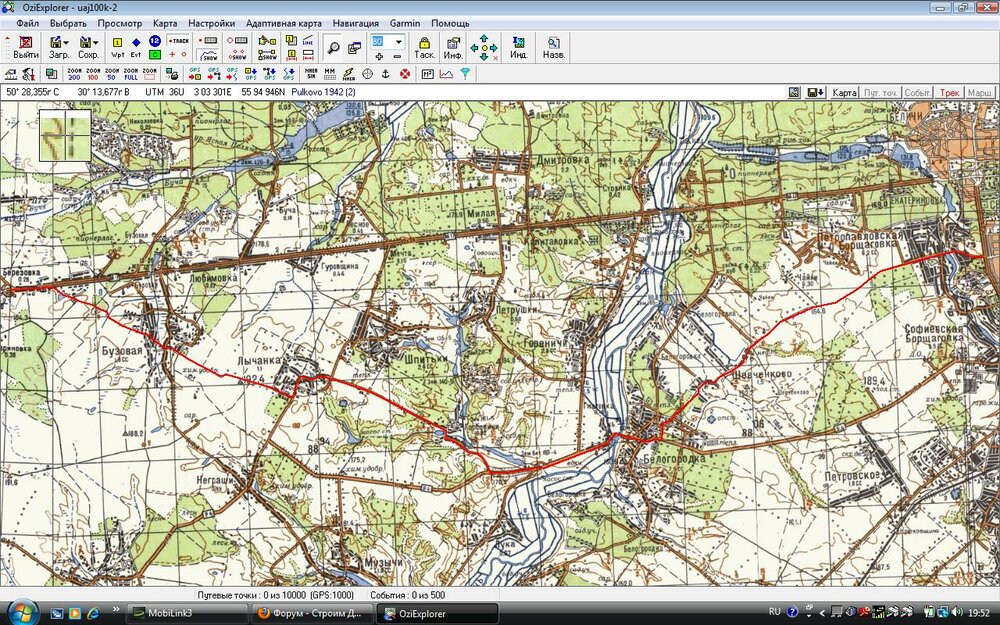Click the Инф. map info icon

point(453,47)
